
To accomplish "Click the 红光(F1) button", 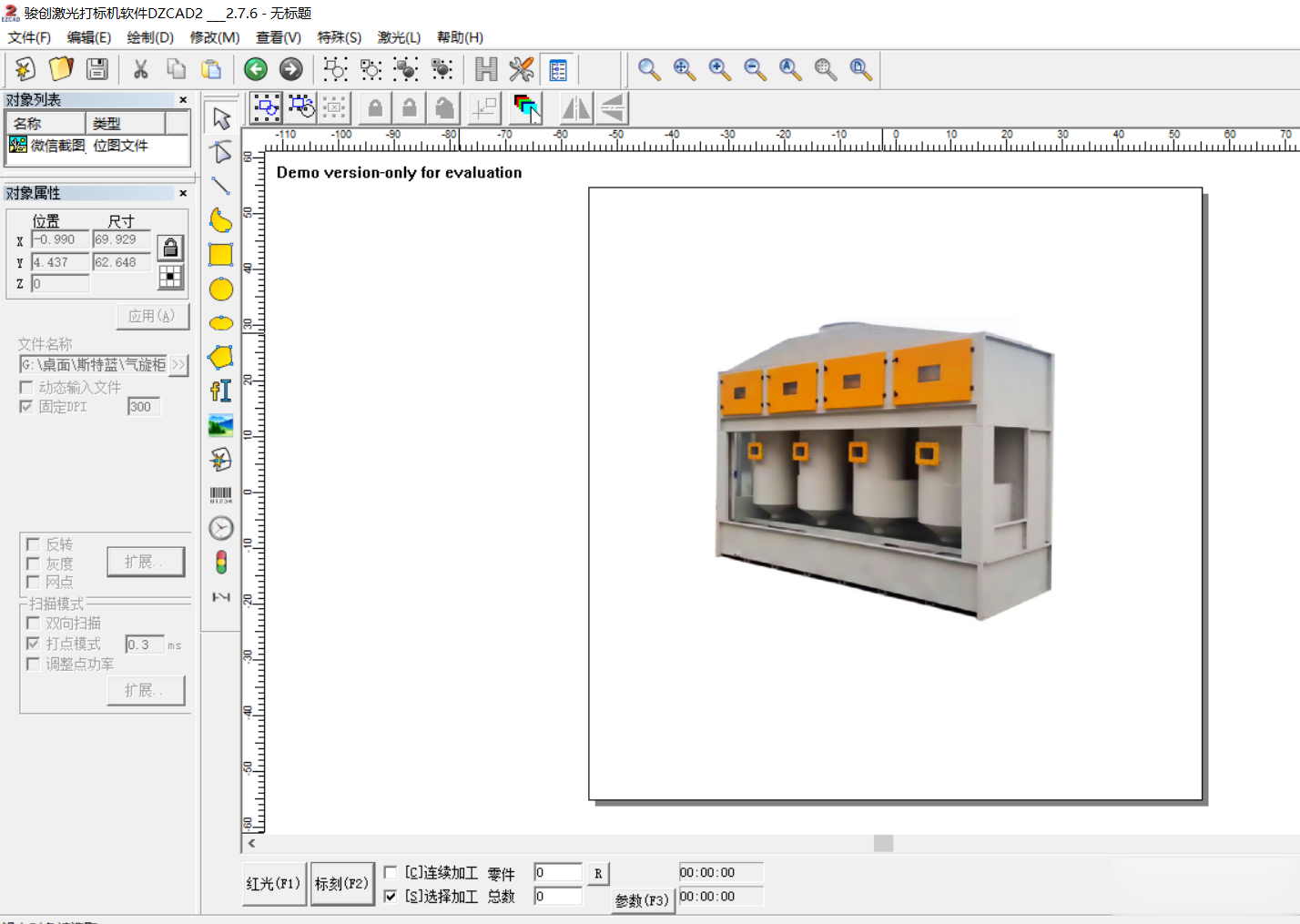I will click(x=274, y=884).
